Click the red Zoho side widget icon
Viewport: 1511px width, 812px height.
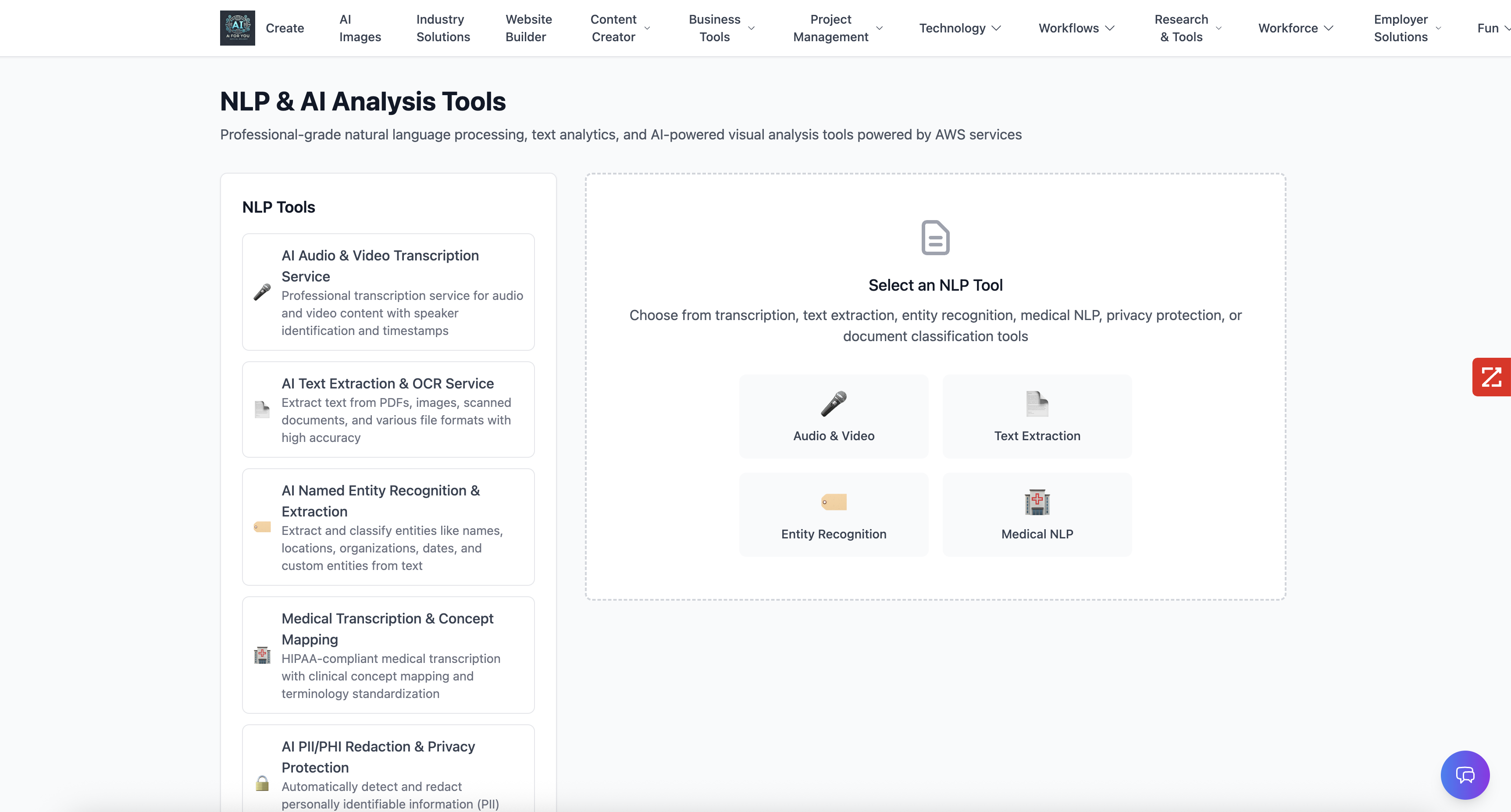pyautogui.click(x=1491, y=377)
